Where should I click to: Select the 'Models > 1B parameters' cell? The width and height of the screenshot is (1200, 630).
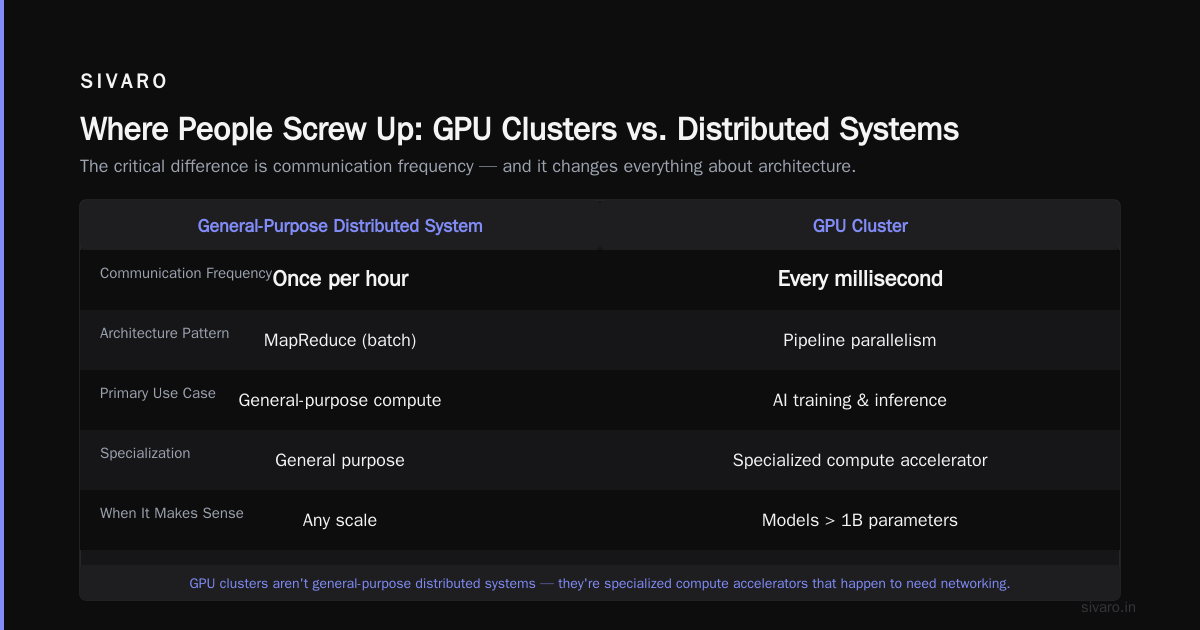pos(860,520)
